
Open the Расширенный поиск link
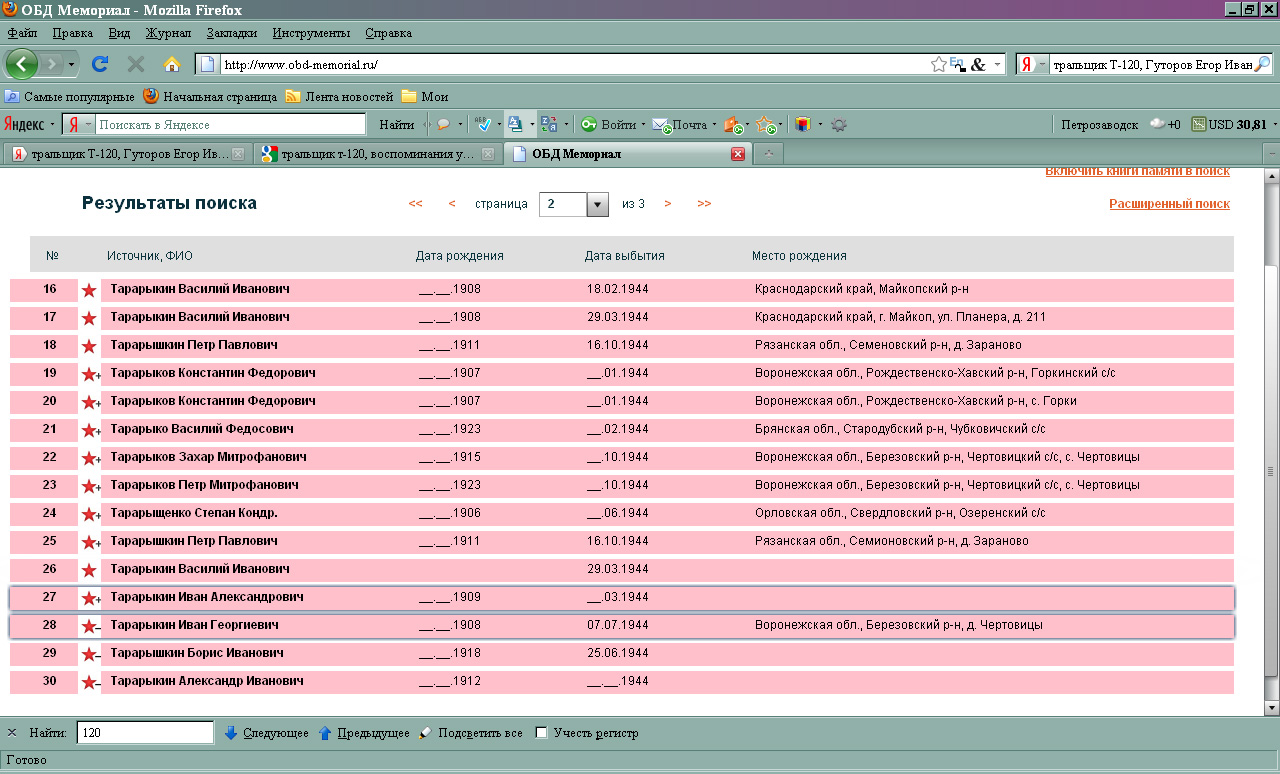point(1169,204)
